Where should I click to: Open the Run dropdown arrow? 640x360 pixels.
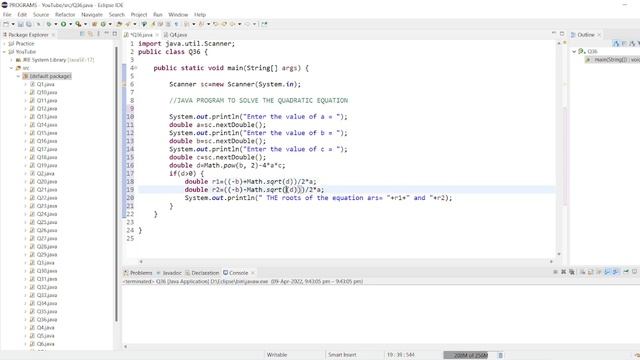coord(71,24)
